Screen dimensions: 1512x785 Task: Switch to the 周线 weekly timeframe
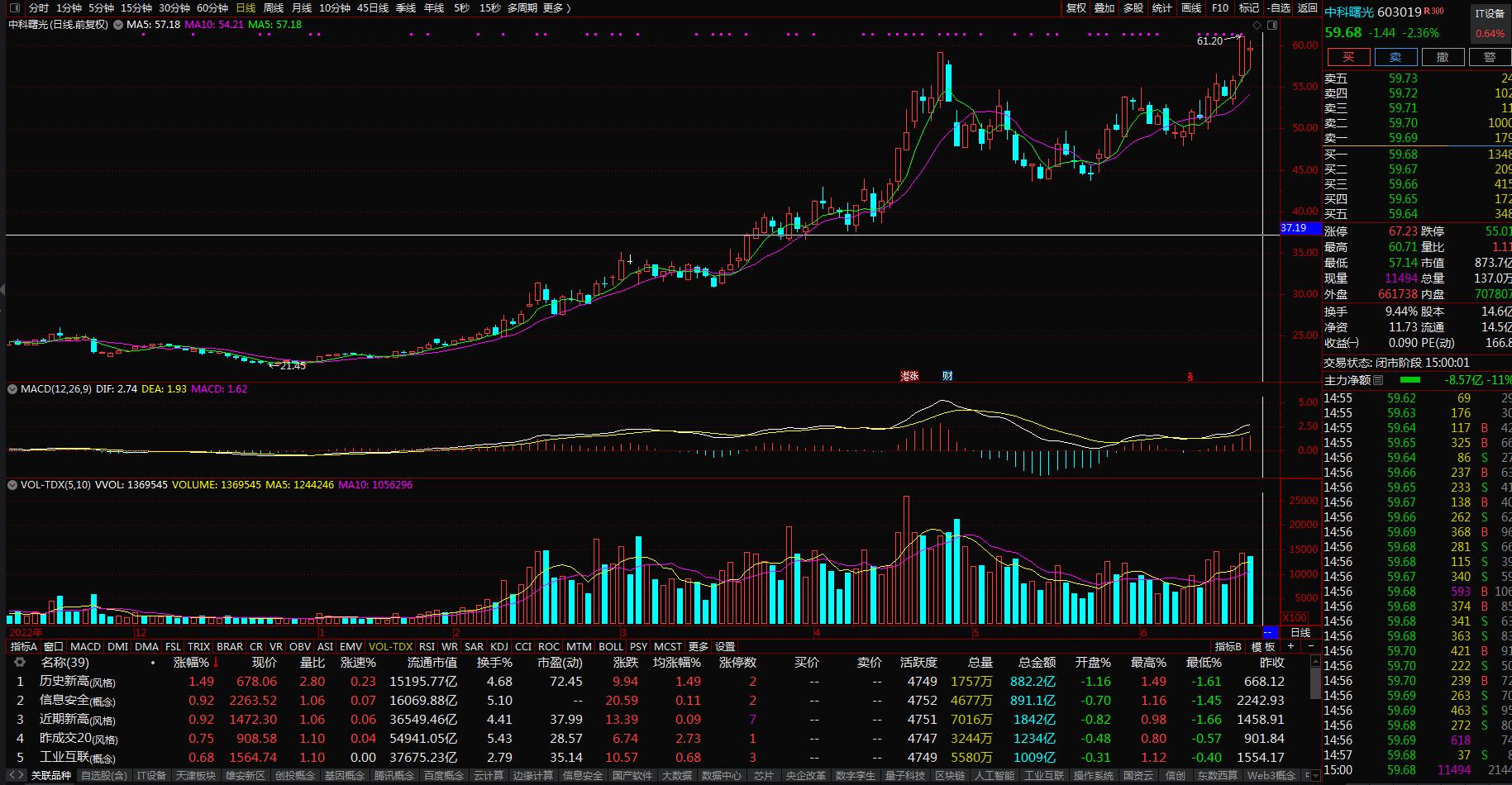click(274, 8)
